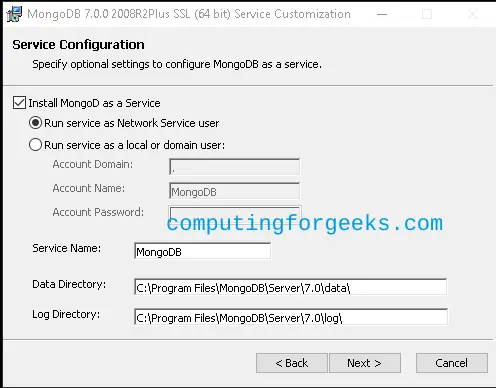Screen dimensions: 496x388
Task: Uncheck Install MongoD as a Service
Action: click(x=19, y=103)
